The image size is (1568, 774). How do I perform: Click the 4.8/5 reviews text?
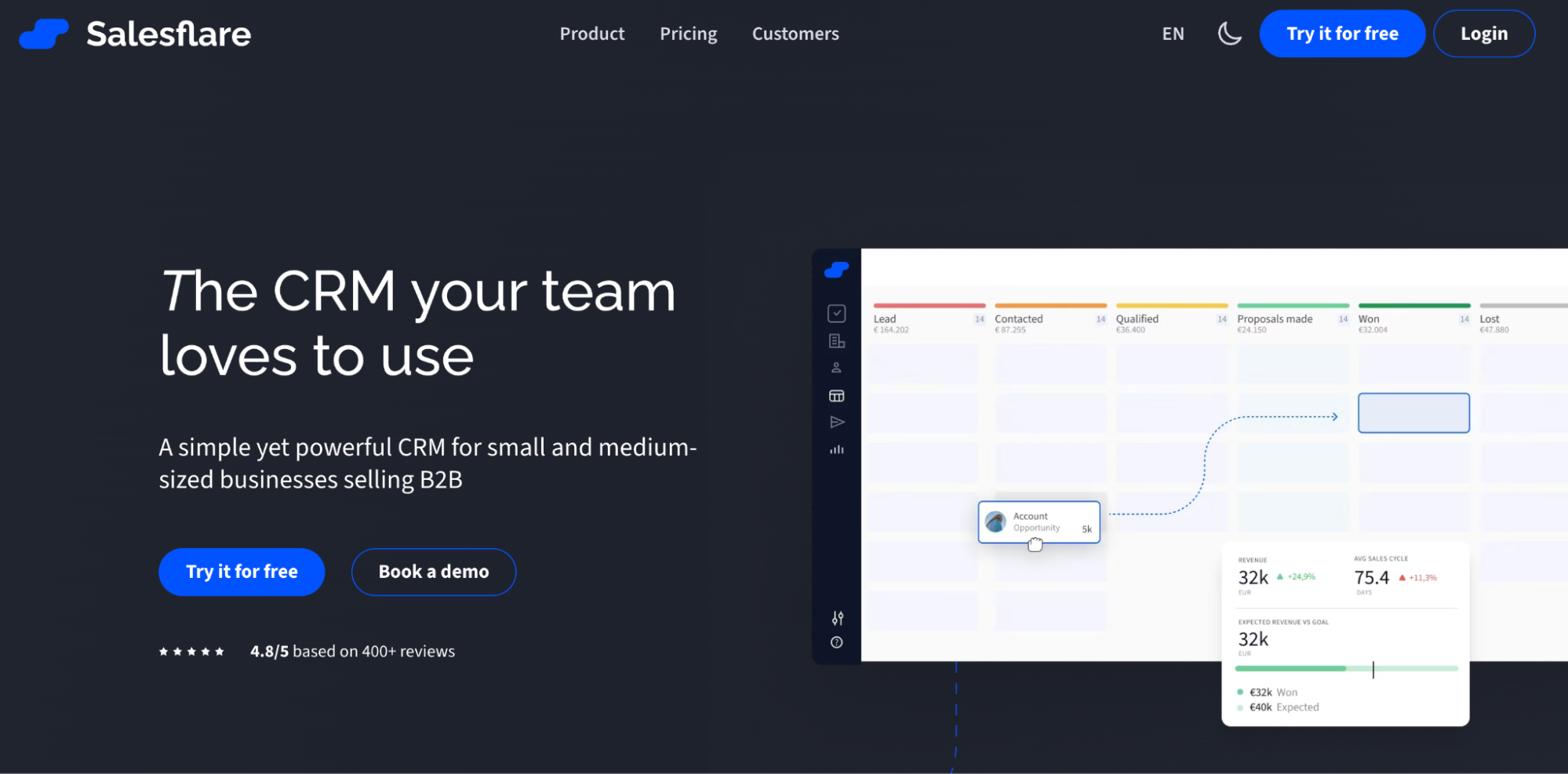pos(352,652)
